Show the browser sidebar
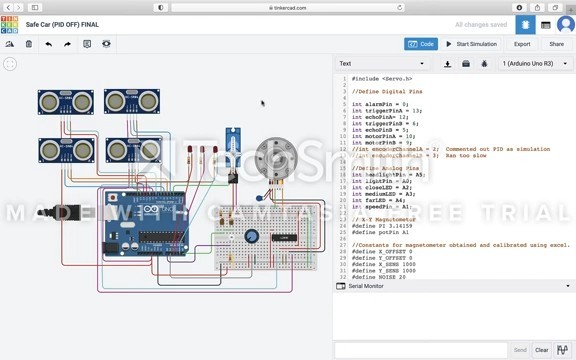Viewport: 576px width, 360px height. pos(35,7)
